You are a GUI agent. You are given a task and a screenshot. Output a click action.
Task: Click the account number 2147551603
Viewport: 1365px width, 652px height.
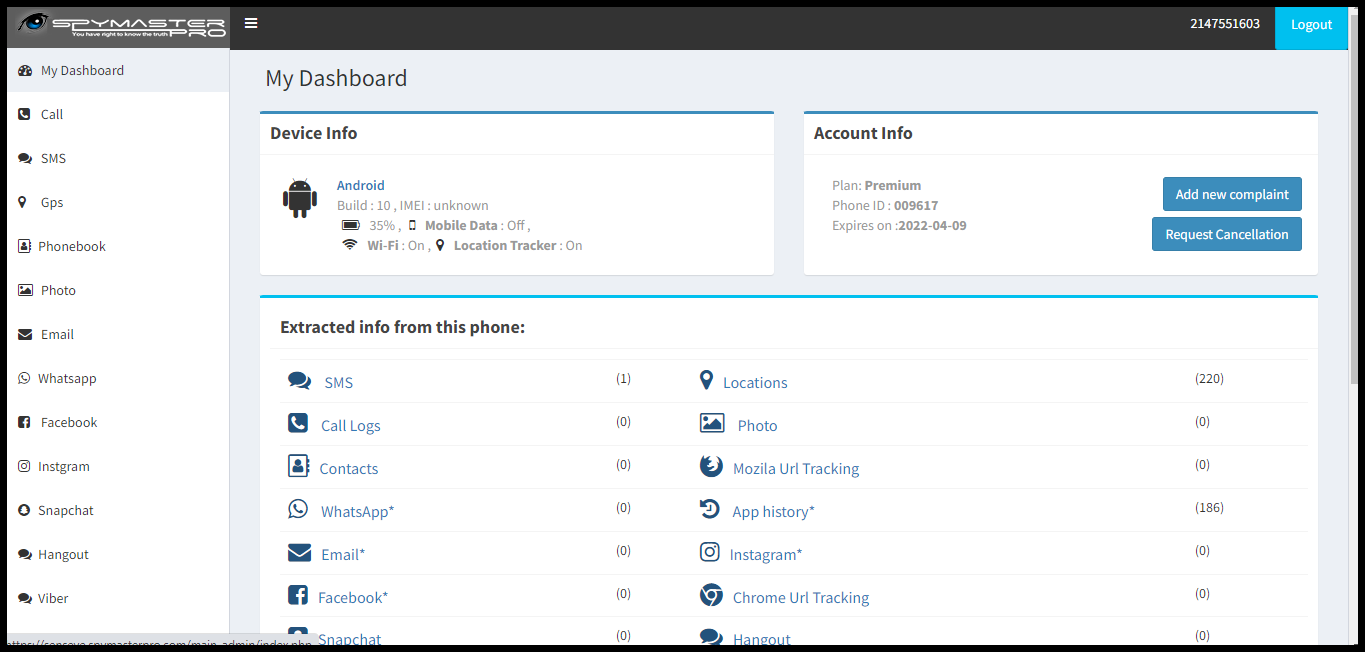[1225, 24]
